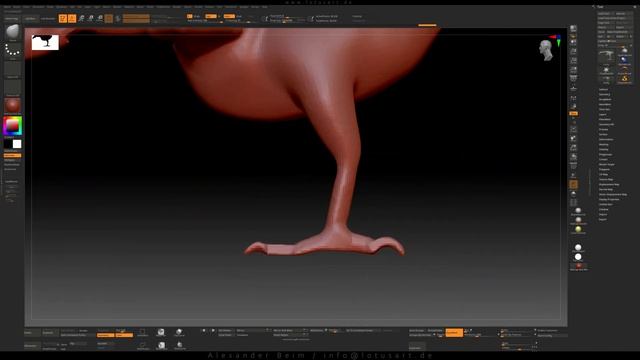Select the orange-highlighted tool thumbnail in Tool palette
The image size is (640, 360).
point(624,79)
